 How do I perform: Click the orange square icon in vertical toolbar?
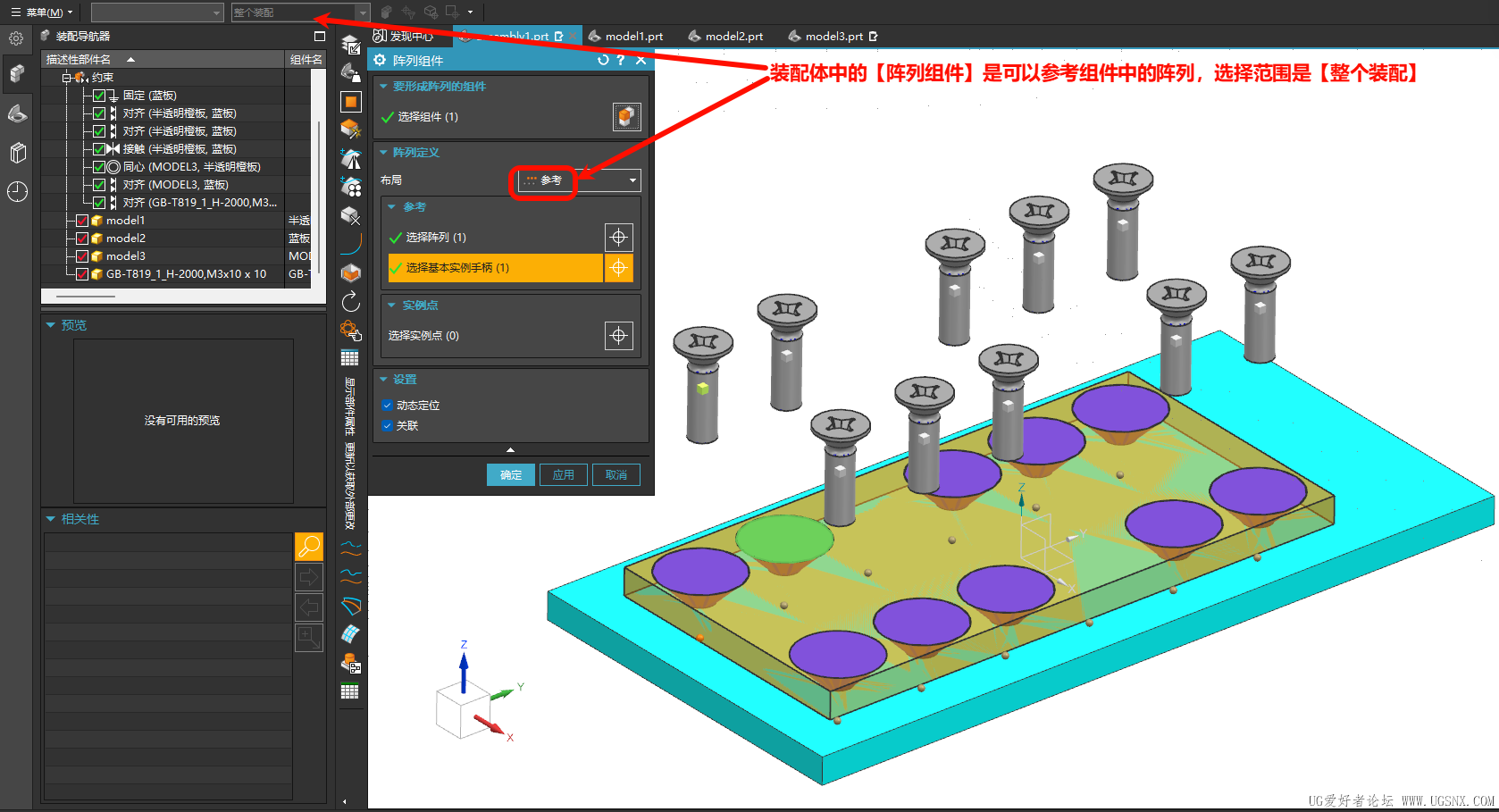pyautogui.click(x=351, y=102)
